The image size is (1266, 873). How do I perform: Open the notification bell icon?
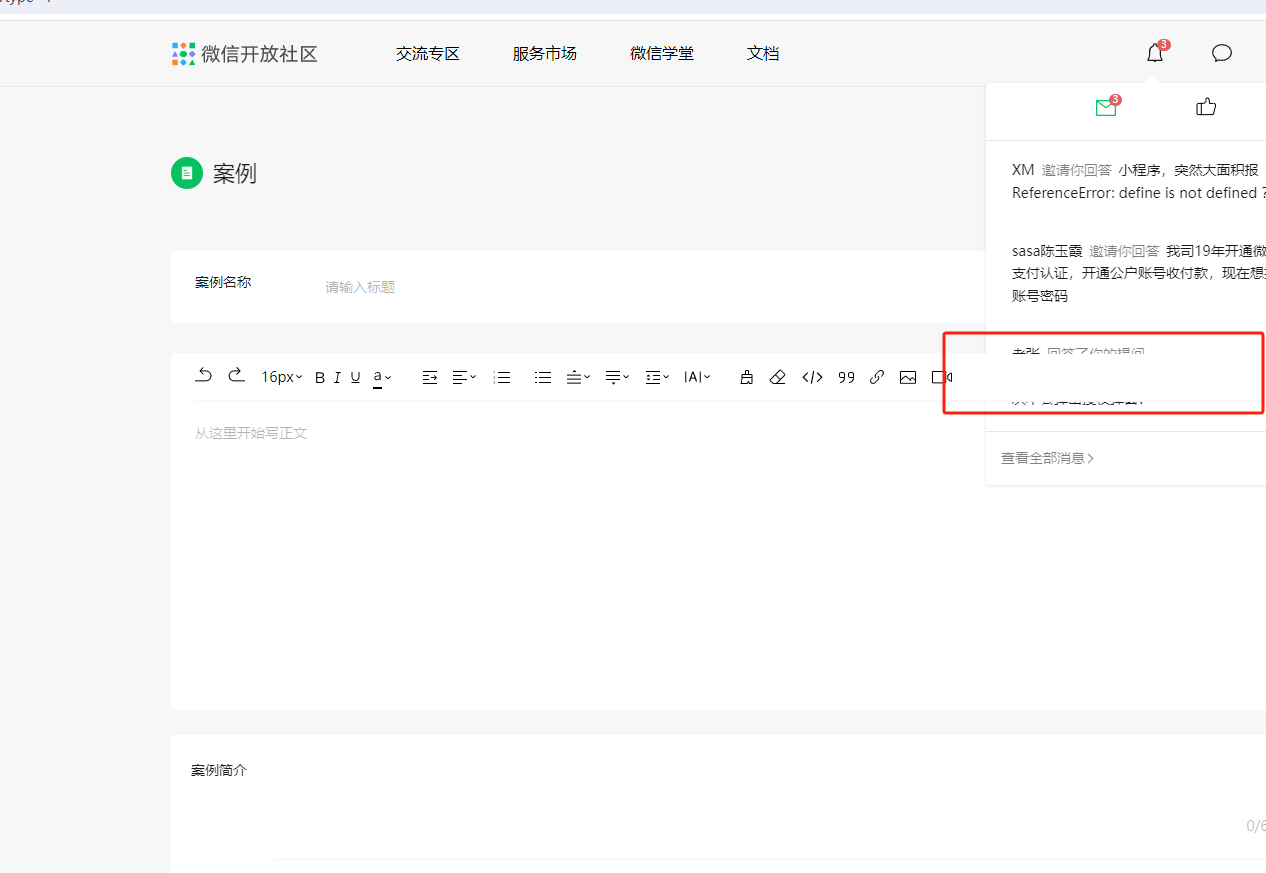click(1155, 53)
